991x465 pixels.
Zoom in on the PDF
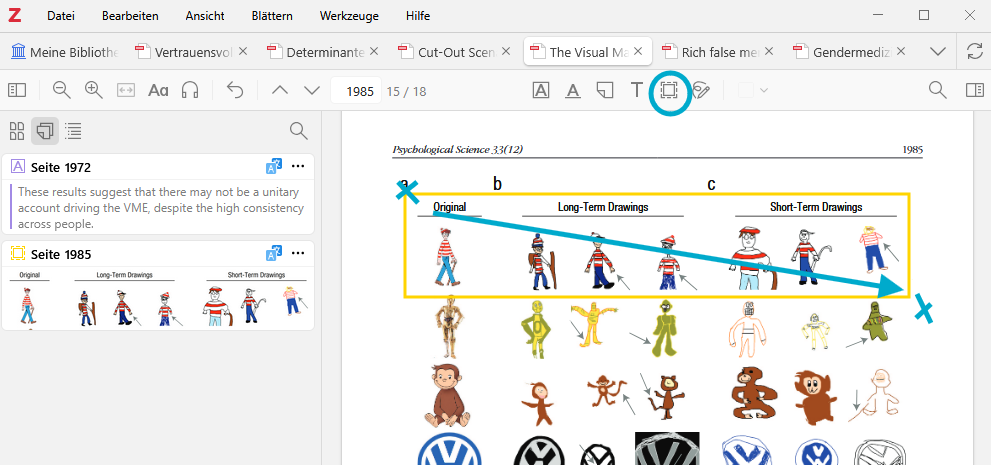click(94, 90)
